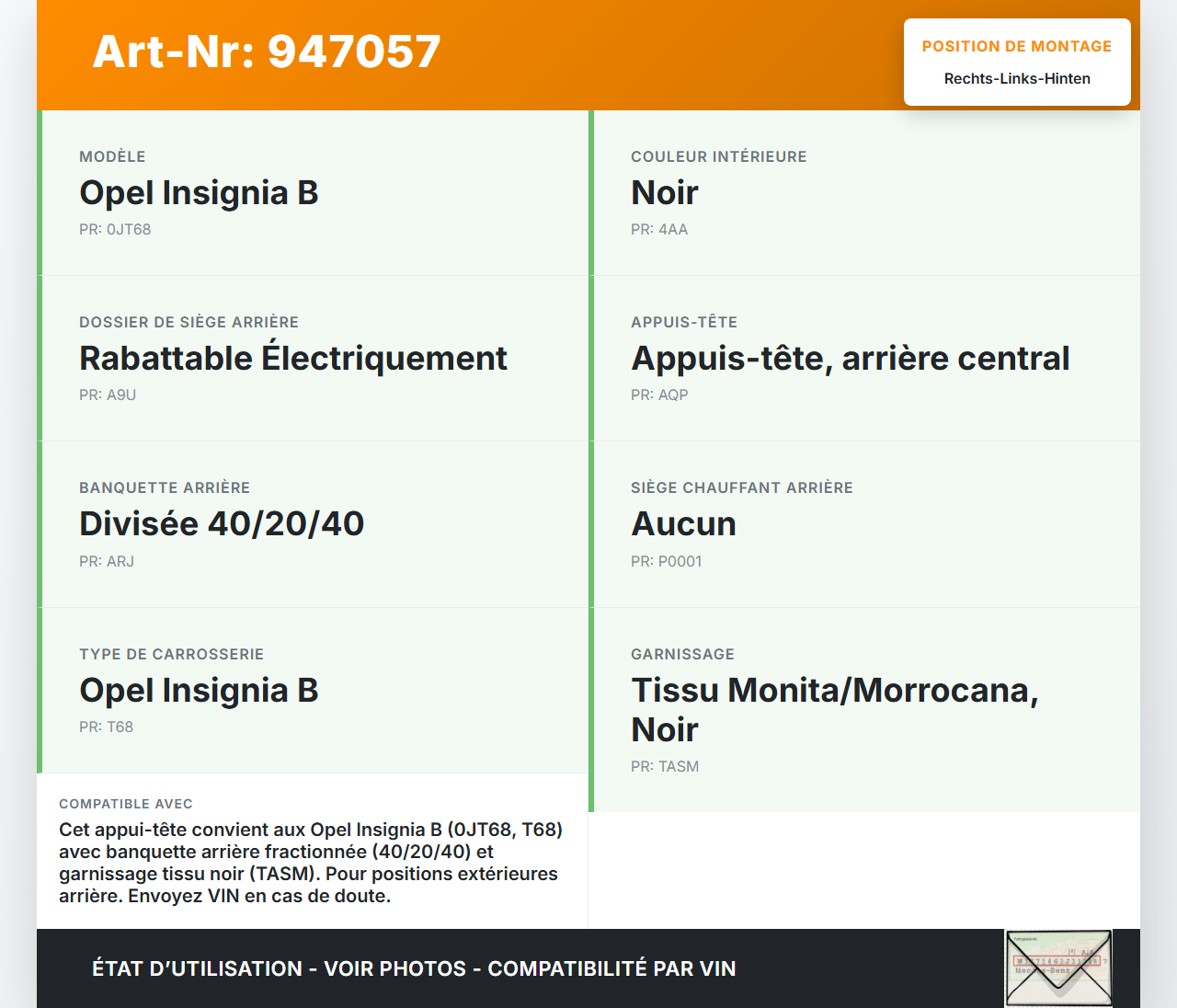Select the Couleur intérieure Noir value

point(665,193)
